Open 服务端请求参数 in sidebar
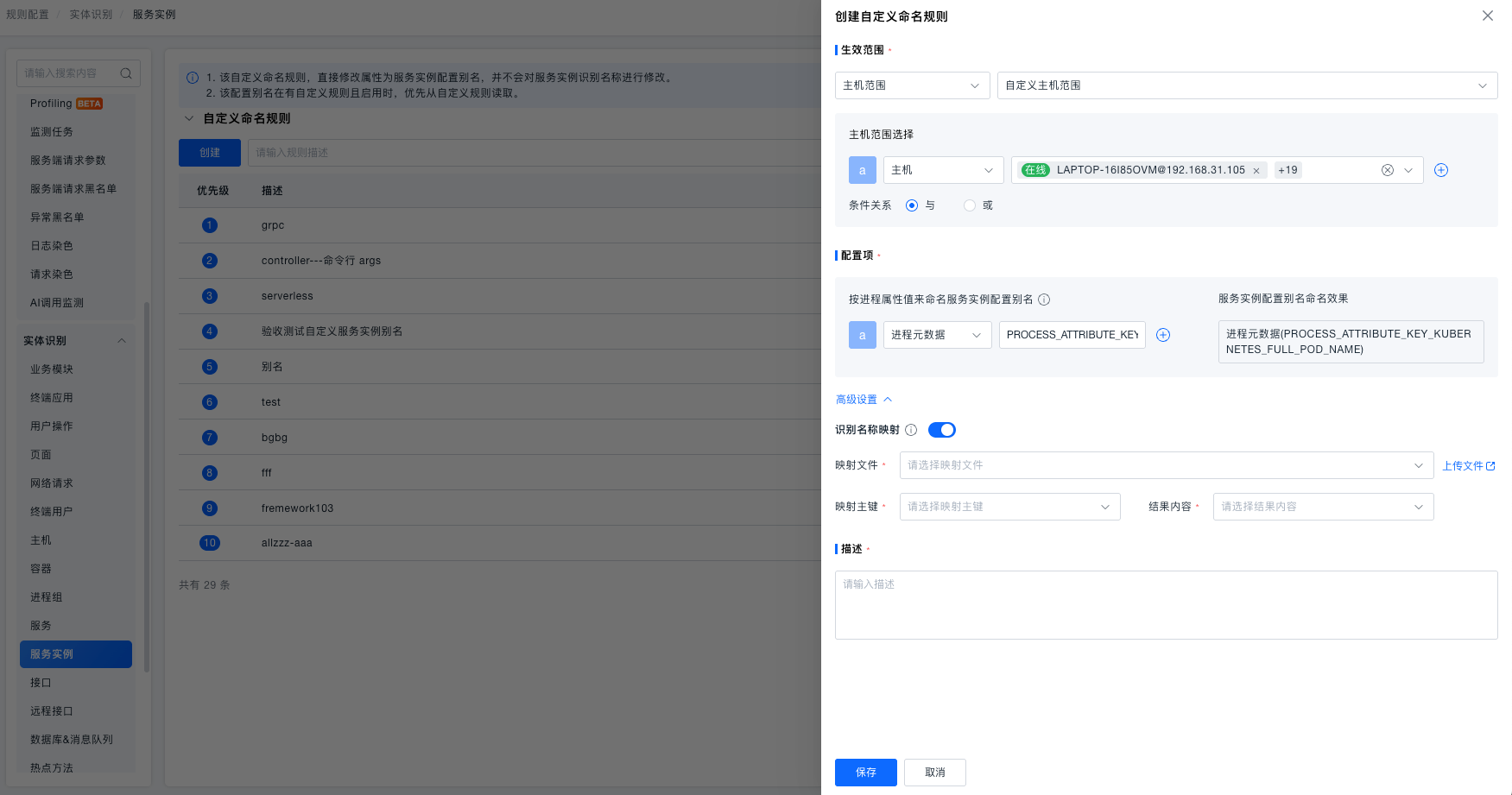Viewport: 1512px width, 795px height. 68,161
